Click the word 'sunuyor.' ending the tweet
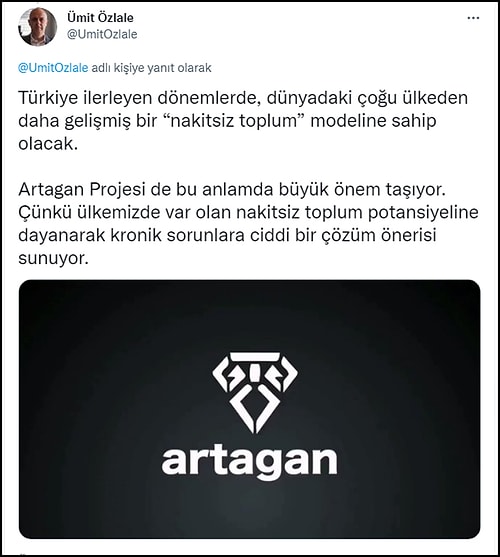The width and height of the screenshot is (500, 557). tap(53, 258)
